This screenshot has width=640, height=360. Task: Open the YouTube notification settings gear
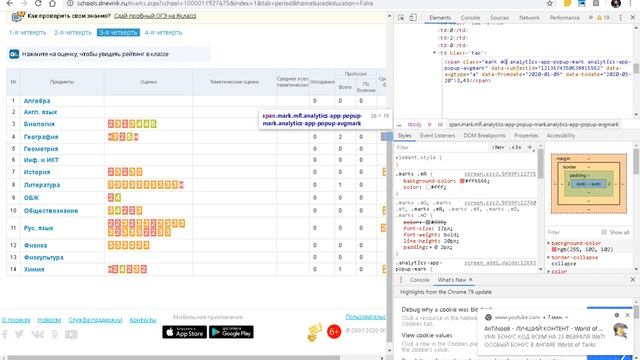pos(617,315)
